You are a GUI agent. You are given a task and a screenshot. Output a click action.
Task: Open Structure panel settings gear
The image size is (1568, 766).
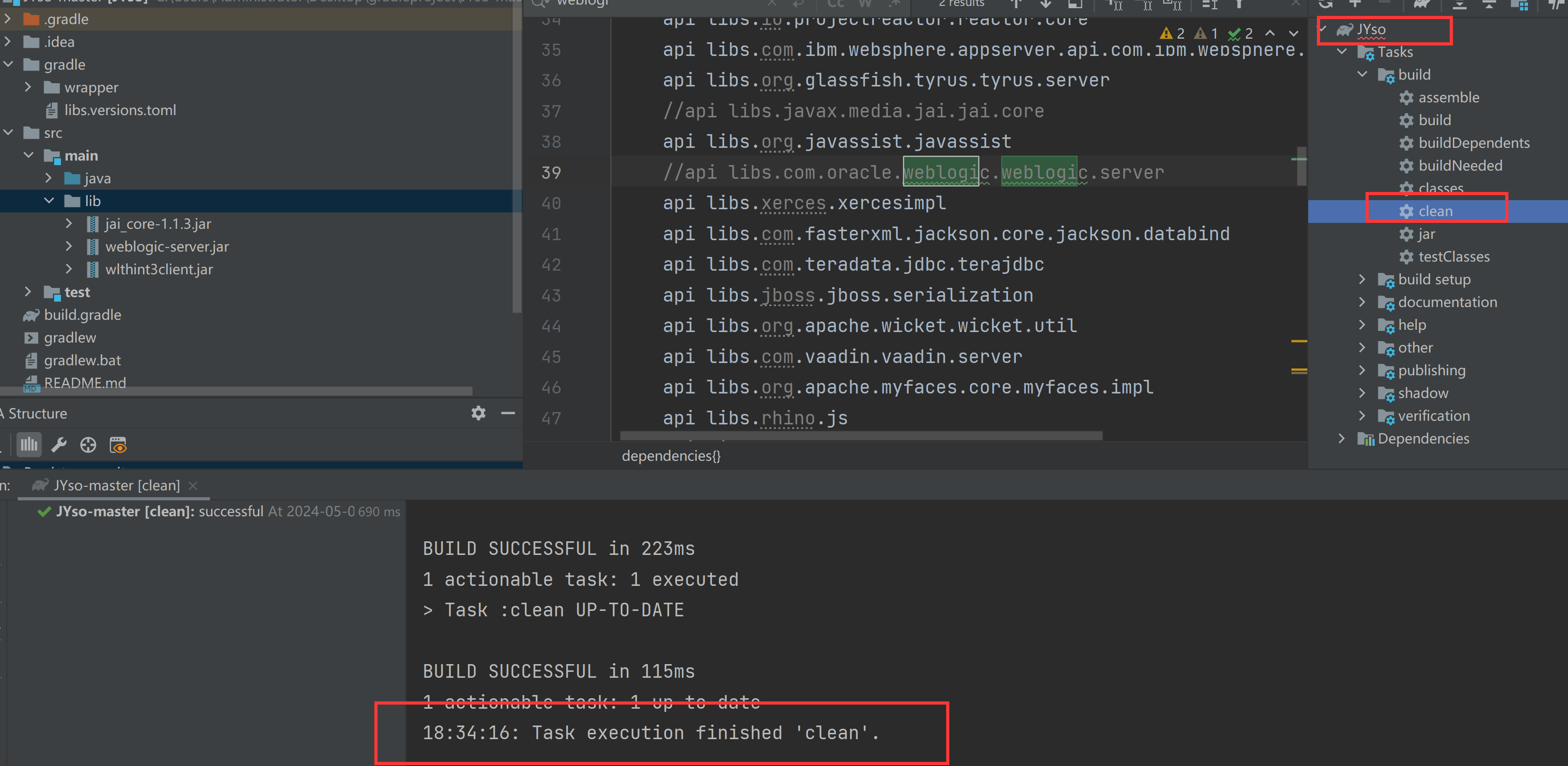(479, 413)
